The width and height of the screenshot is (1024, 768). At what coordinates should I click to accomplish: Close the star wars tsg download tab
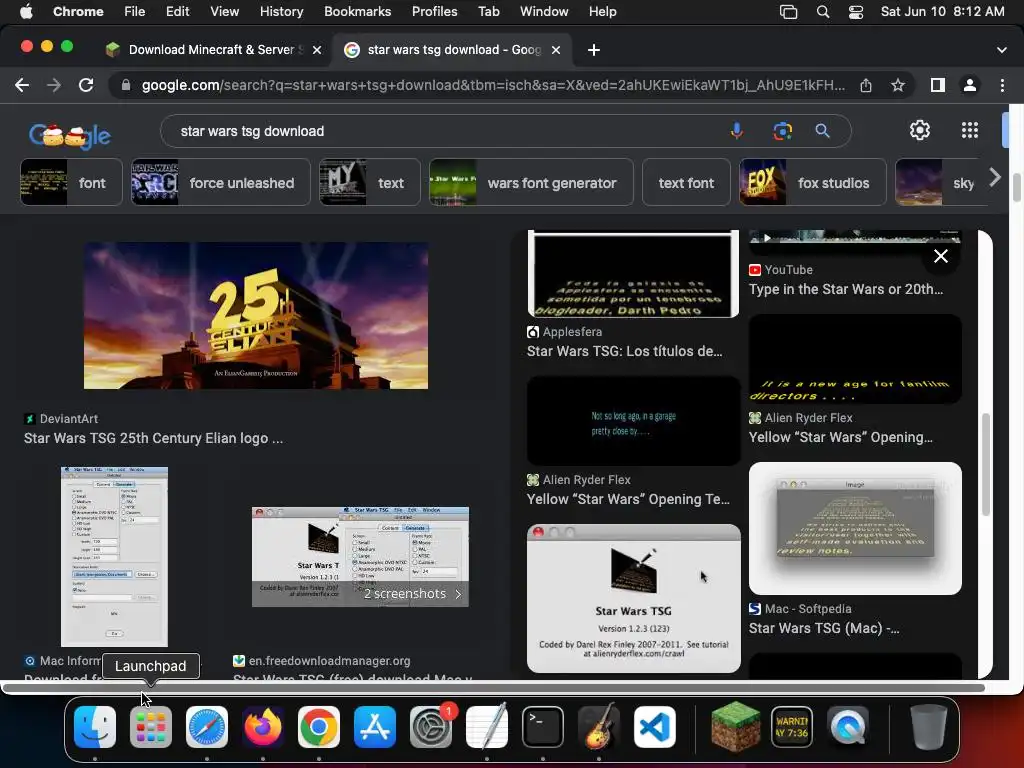coord(556,50)
